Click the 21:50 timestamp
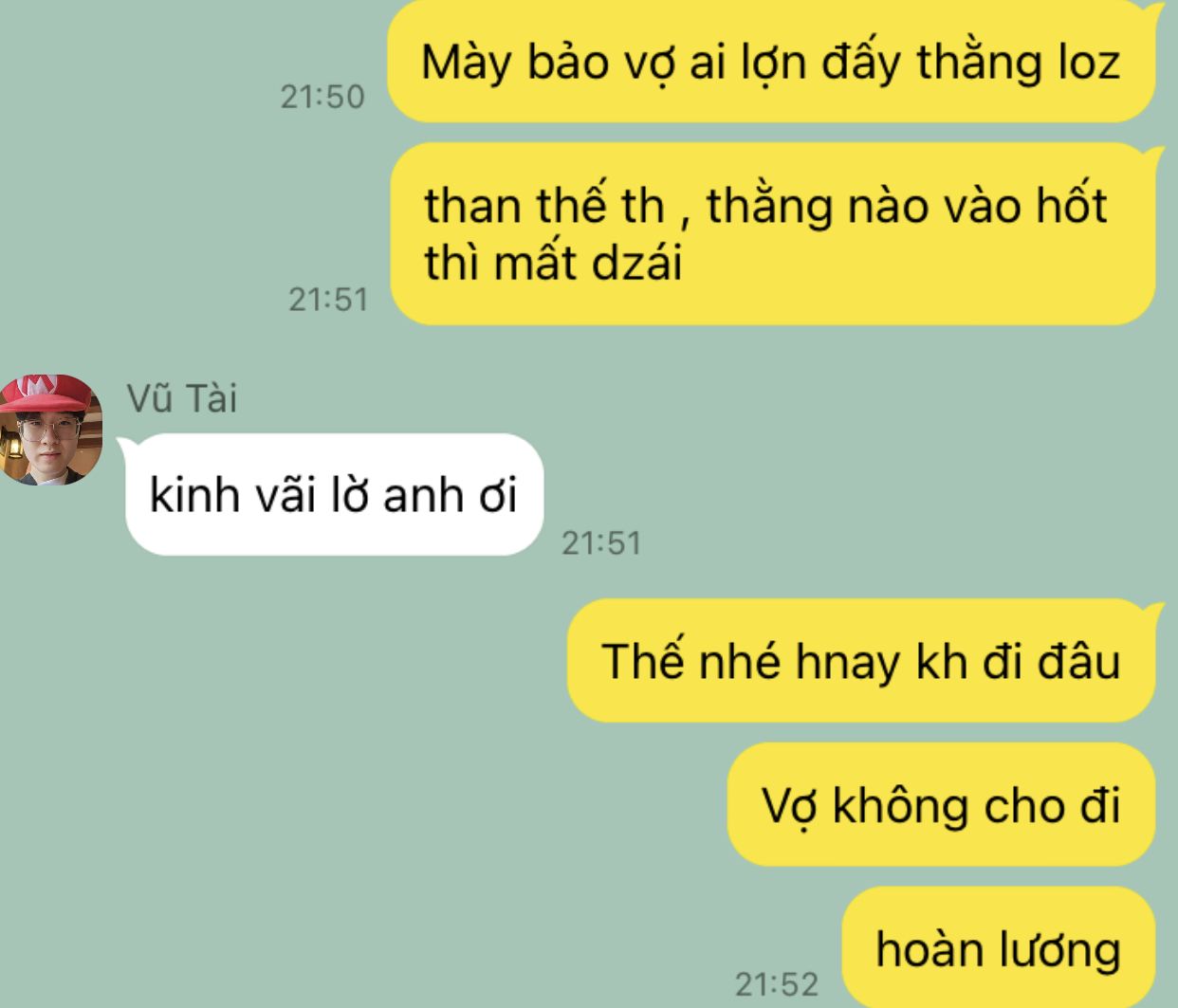Screen dimensions: 1178x1008 (x=322, y=96)
